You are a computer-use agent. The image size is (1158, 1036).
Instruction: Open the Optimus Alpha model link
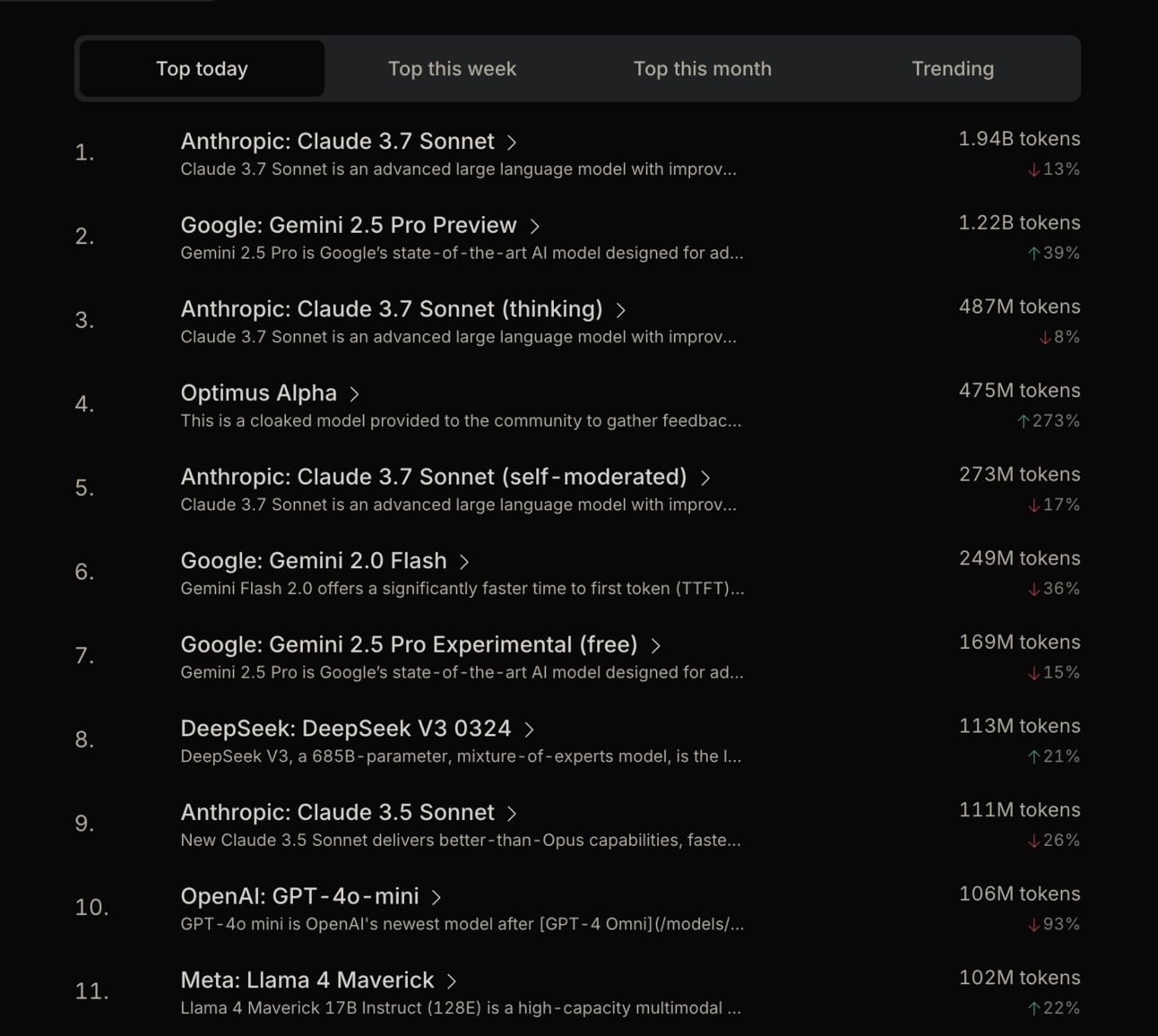[259, 393]
